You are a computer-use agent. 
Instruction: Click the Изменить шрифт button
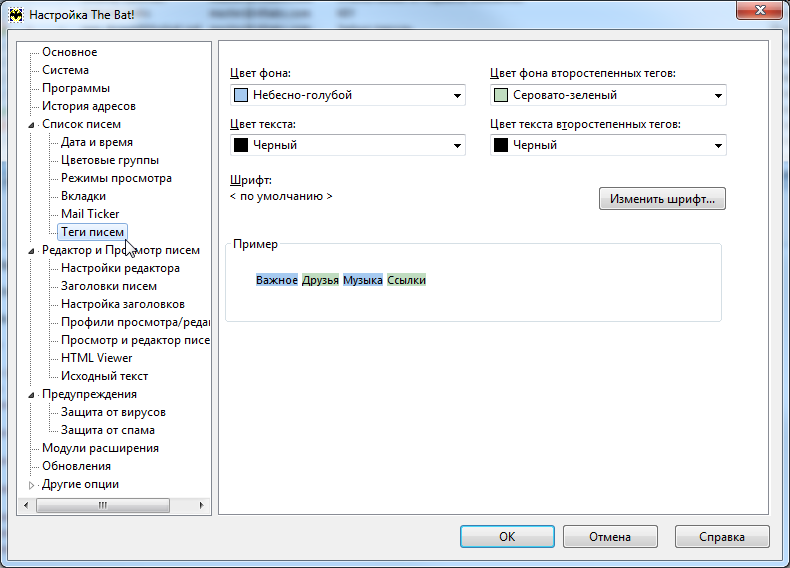(662, 199)
